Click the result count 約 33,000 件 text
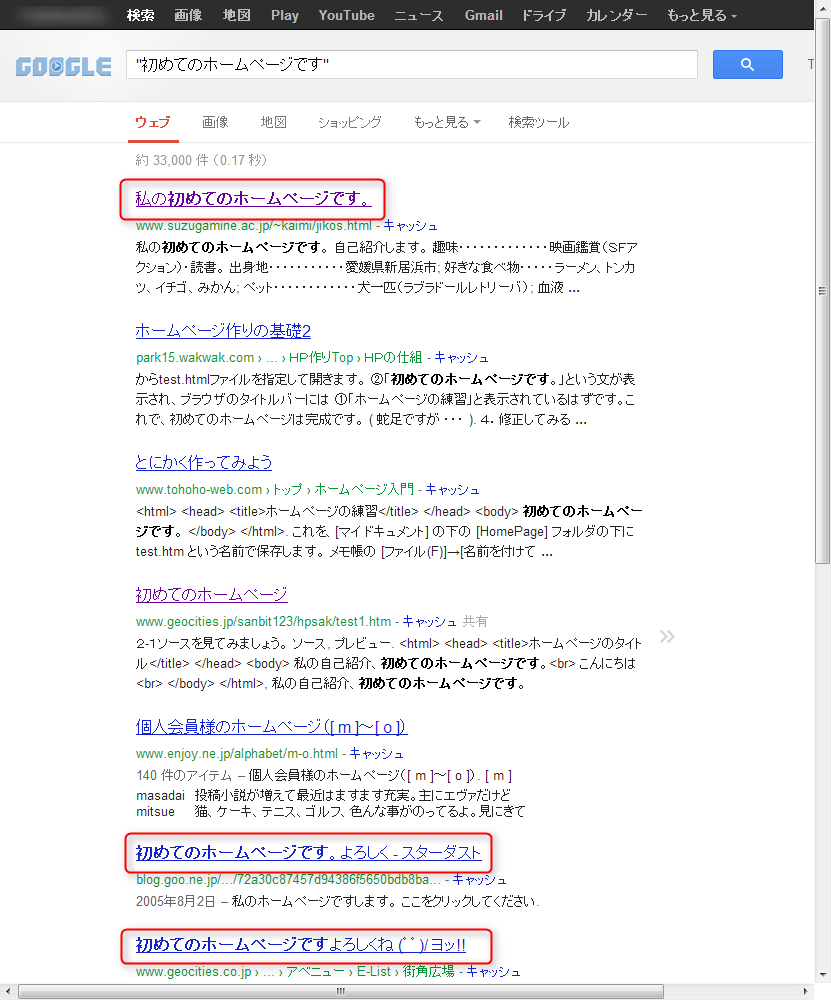Screen dimensions: 831x1000 point(173,160)
